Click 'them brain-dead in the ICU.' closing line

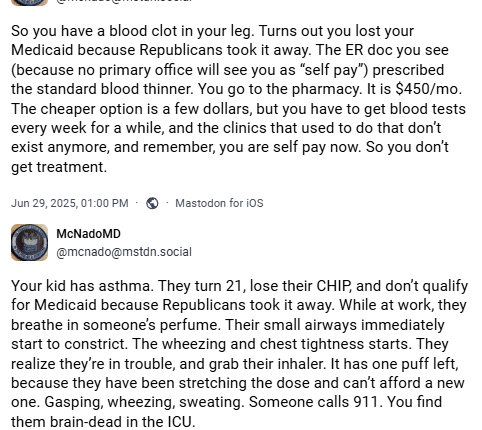pos(103,422)
